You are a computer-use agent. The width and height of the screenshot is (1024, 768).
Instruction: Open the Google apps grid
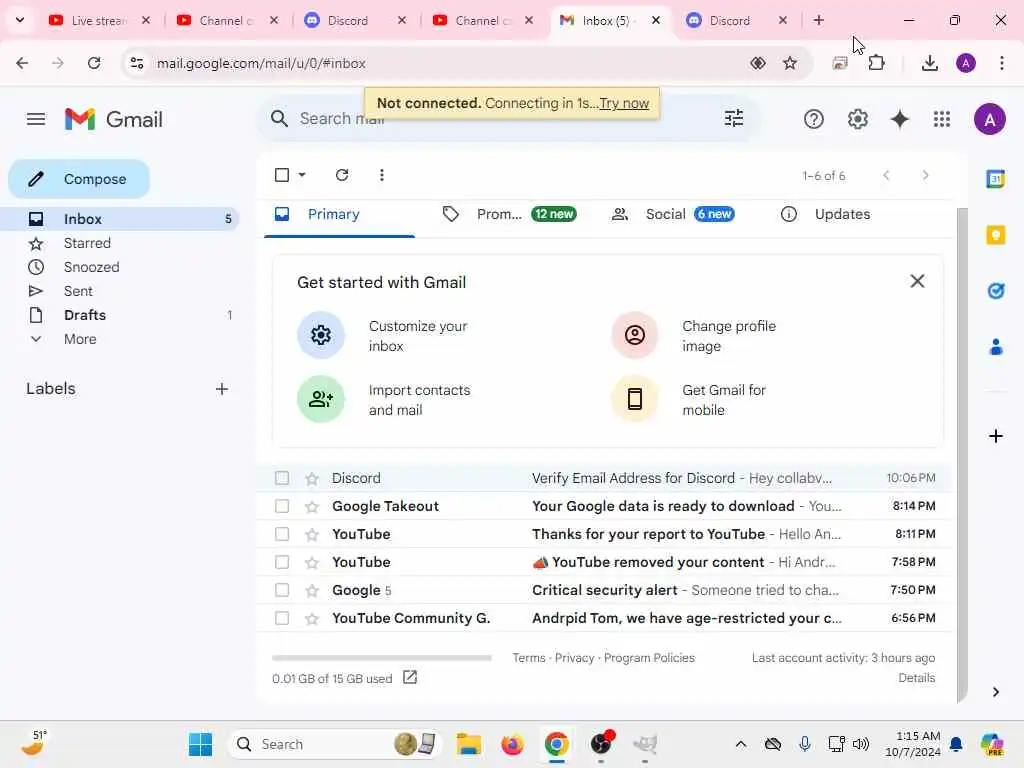tap(942, 119)
